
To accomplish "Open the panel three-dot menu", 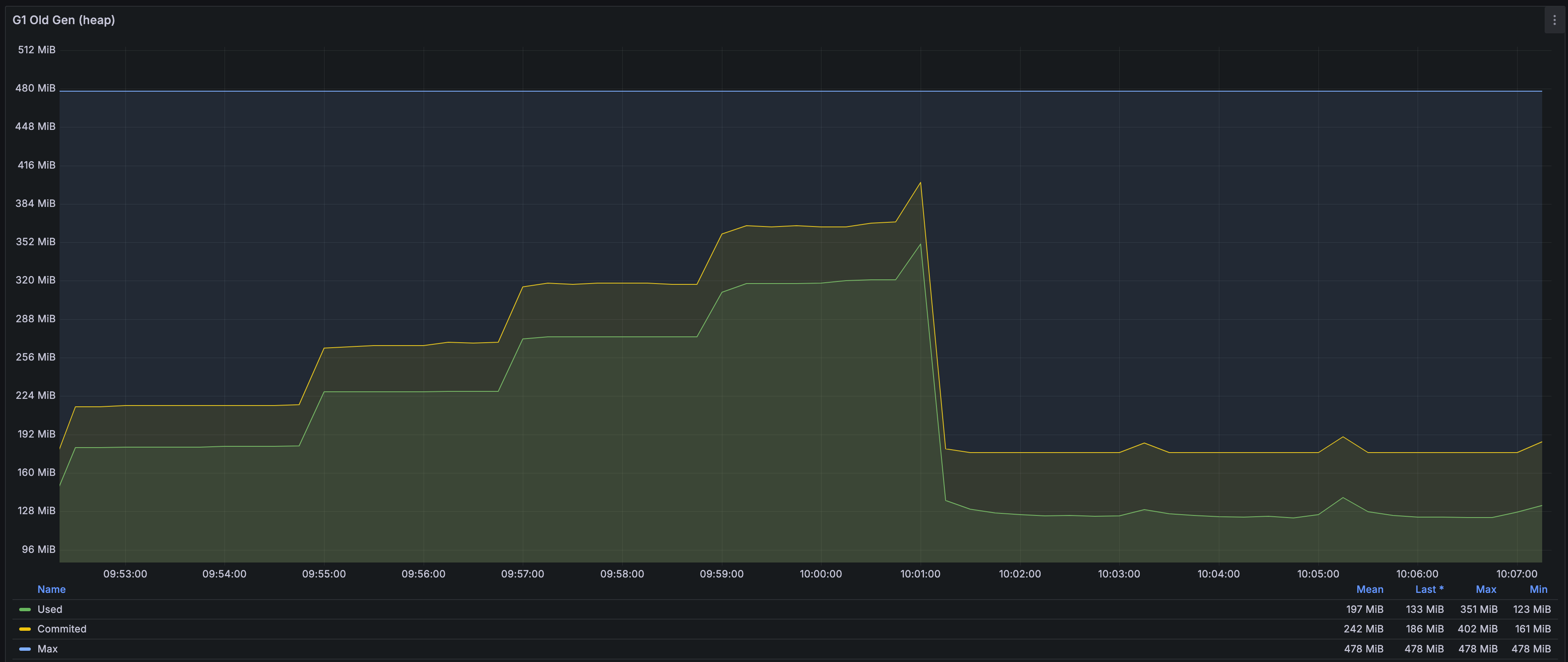I will click(1554, 20).
